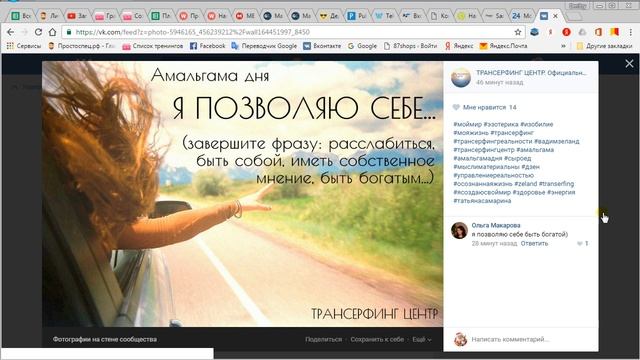This screenshot has height=360, width=640.
Task: Click the #сыроед hashtag
Action: (x=518, y=158)
